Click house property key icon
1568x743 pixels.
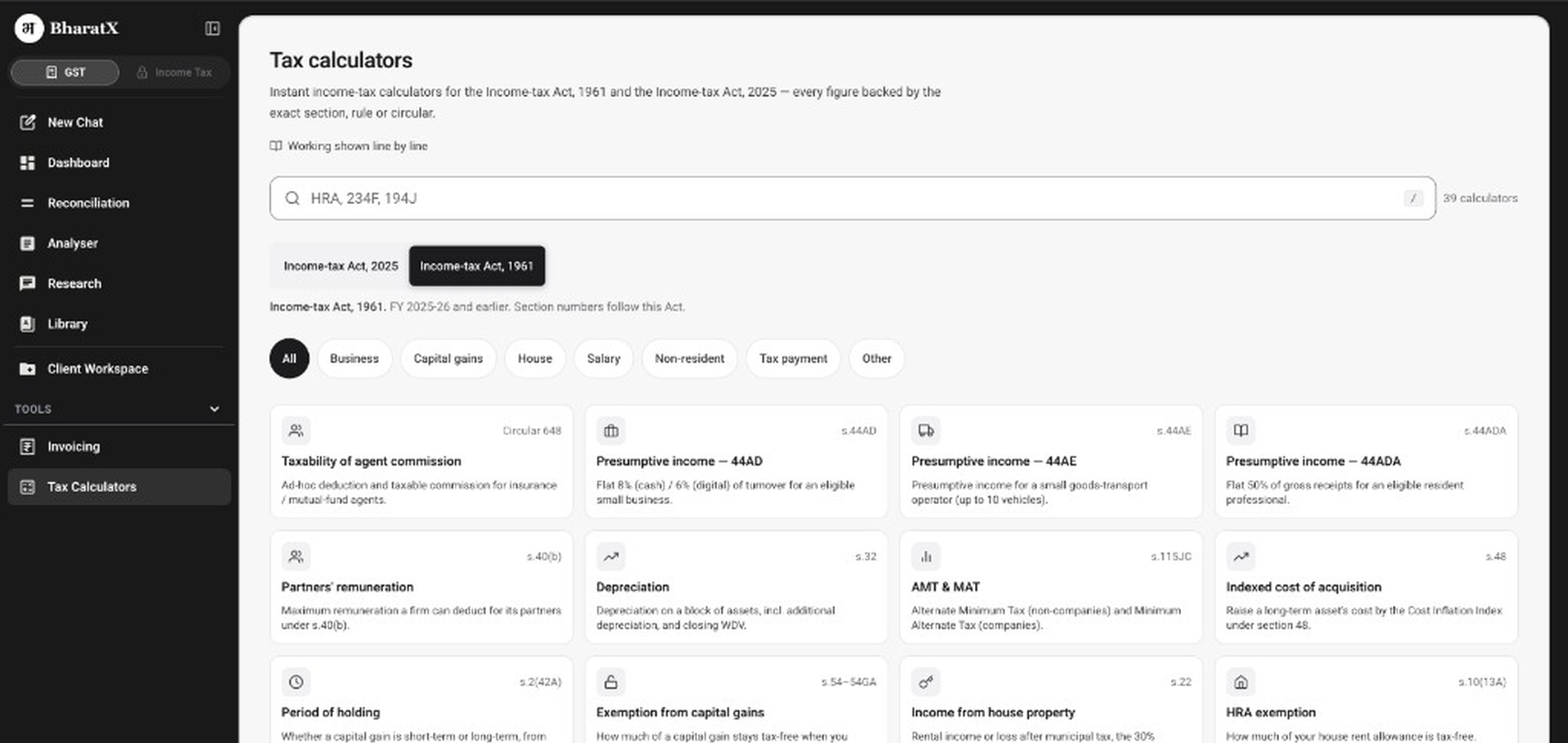[x=926, y=682]
